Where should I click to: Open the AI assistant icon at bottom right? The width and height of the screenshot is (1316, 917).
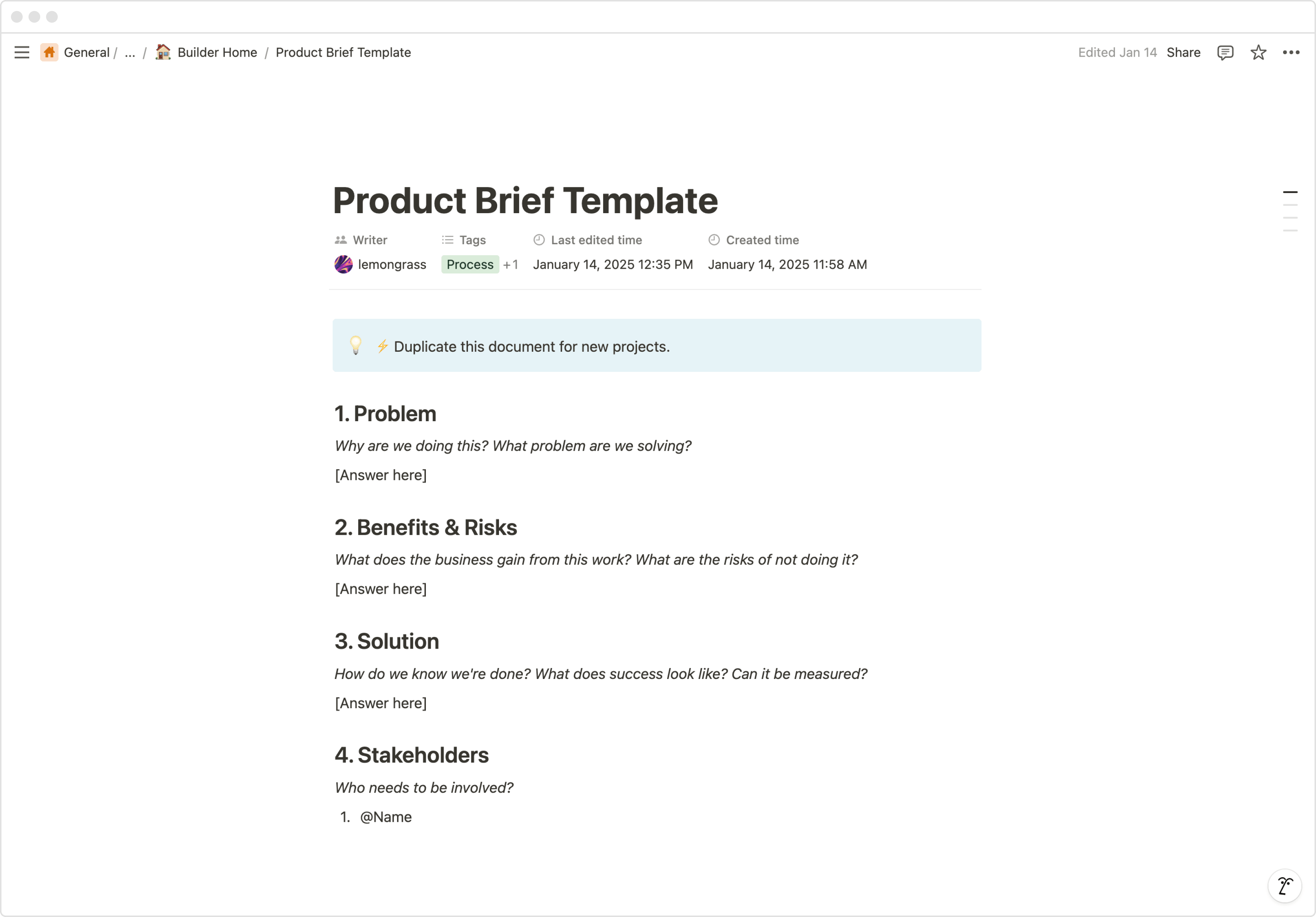coord(1285,886)
